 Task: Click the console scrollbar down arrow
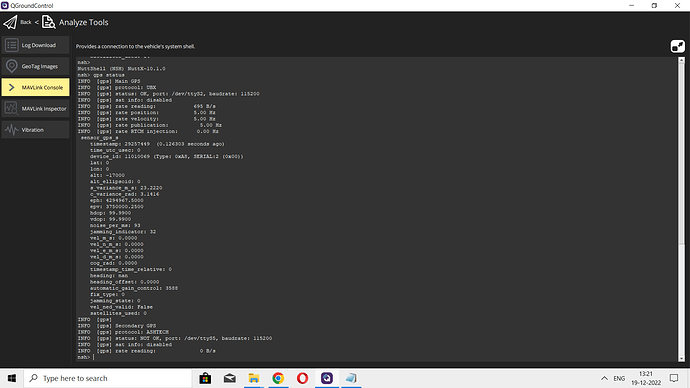click(681, 359)
